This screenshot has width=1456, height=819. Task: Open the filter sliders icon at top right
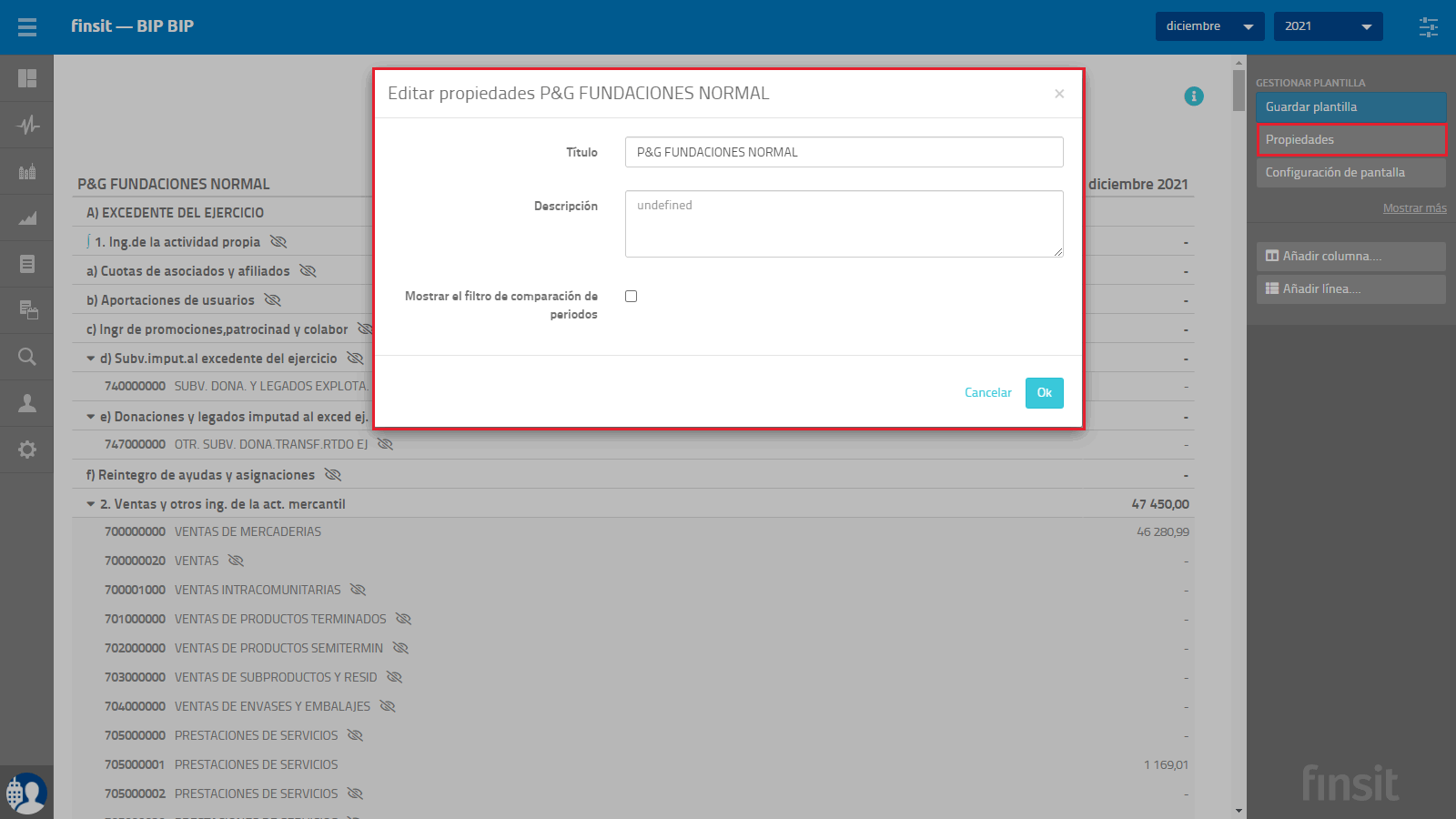click(1429, 27)
